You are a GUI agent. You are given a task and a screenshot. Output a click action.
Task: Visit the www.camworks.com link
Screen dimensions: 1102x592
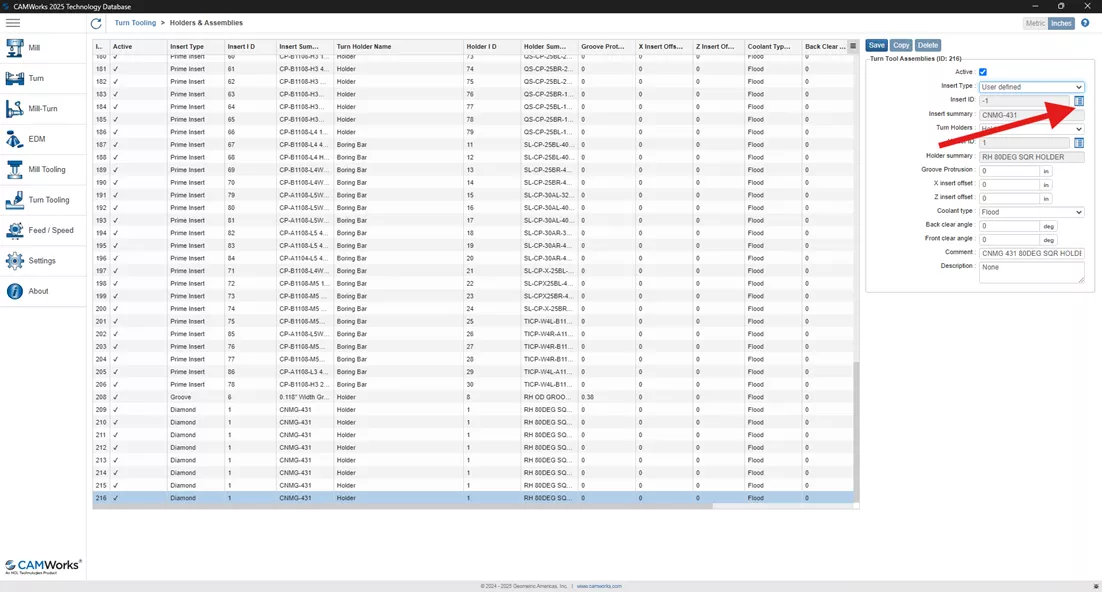click(598, 586)
